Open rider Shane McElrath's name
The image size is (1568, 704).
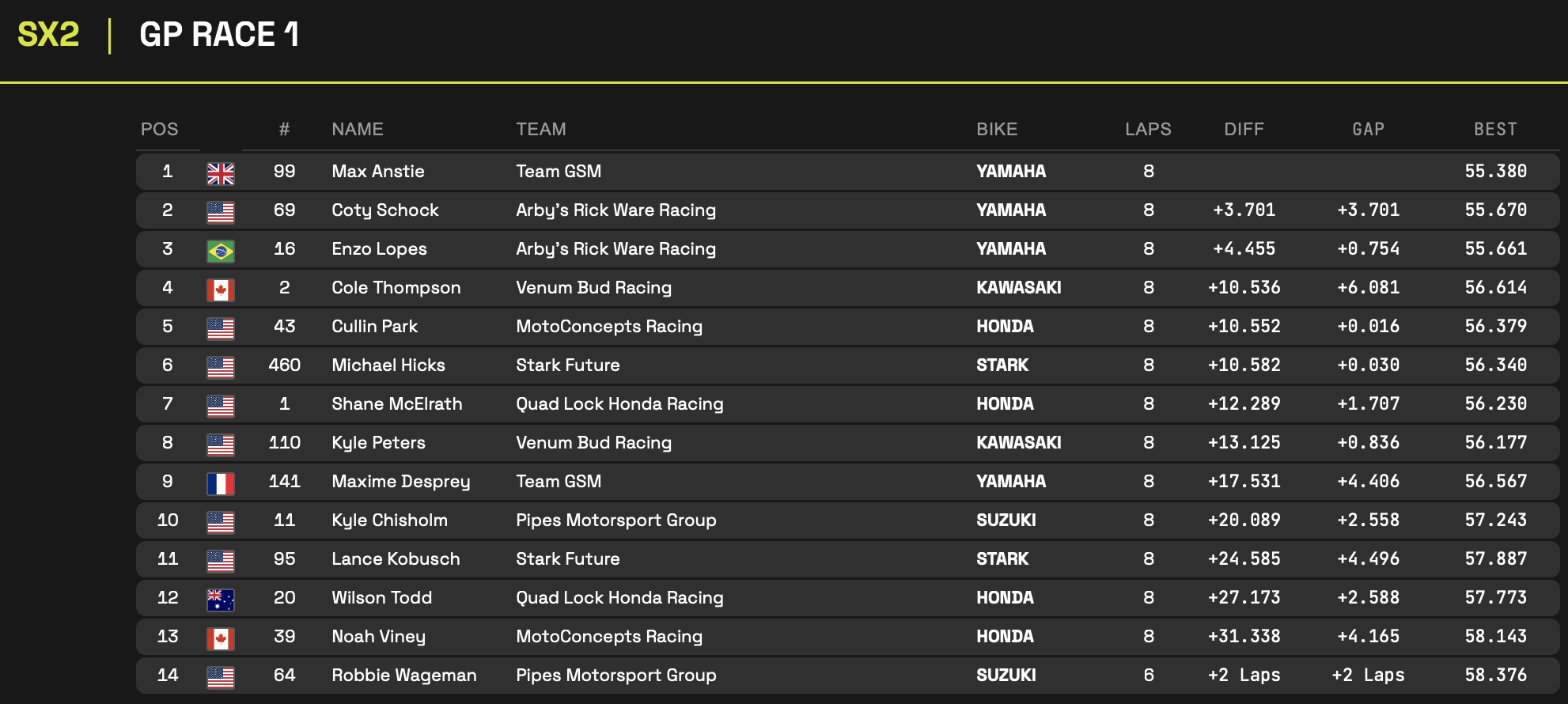point(397,404)
